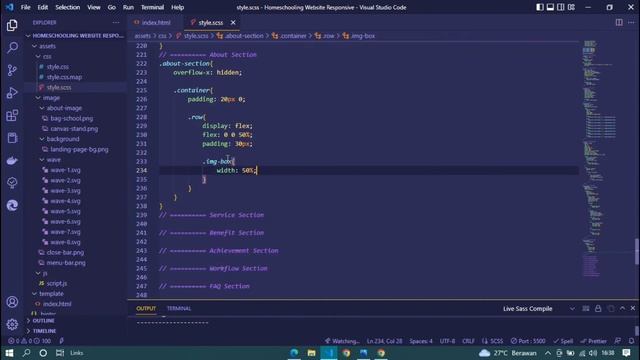
Task: Toggle Secondary Side Bar layout icon
Action: click(561, 7)
